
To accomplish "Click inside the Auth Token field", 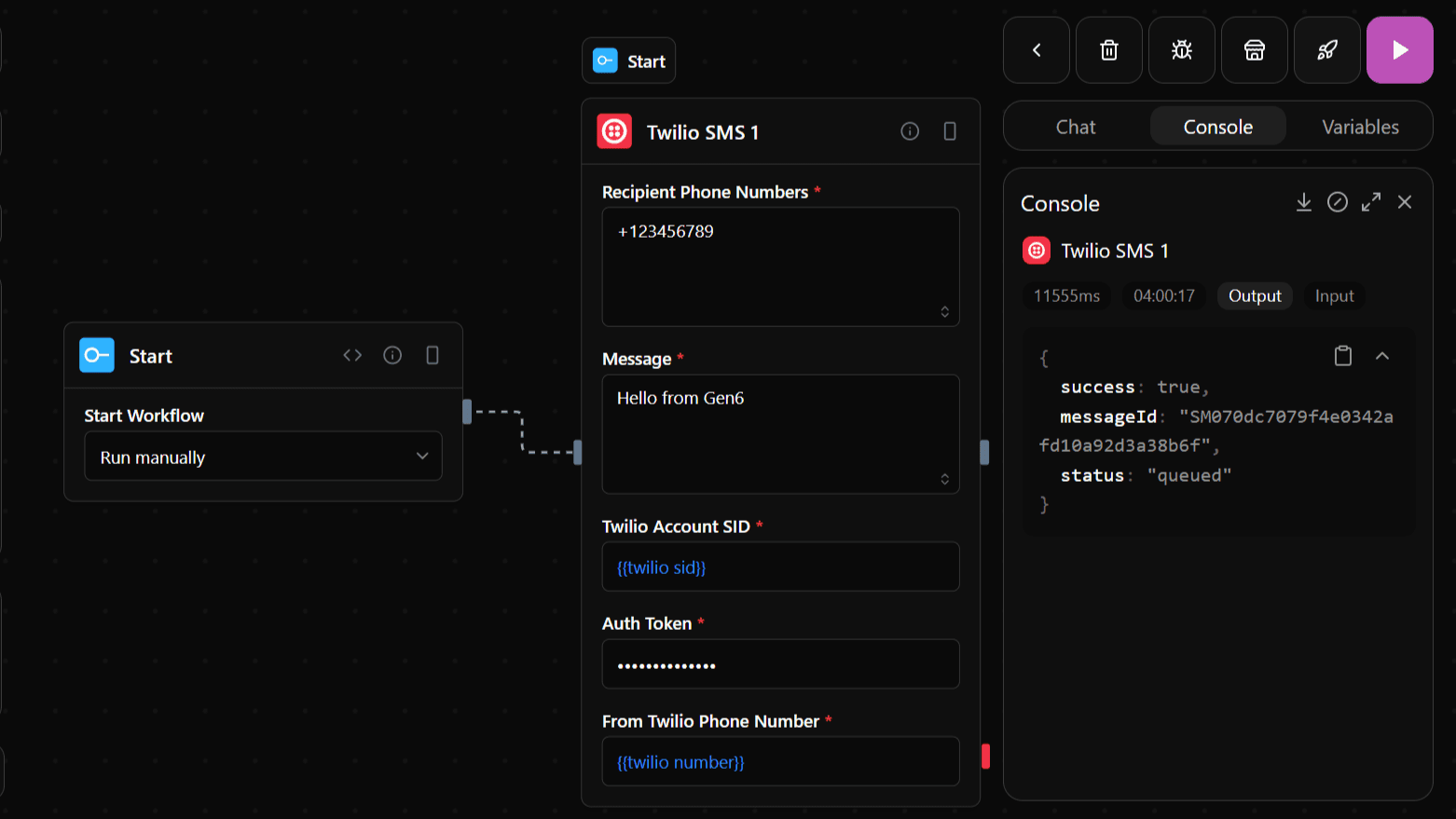I will [780, 664].
